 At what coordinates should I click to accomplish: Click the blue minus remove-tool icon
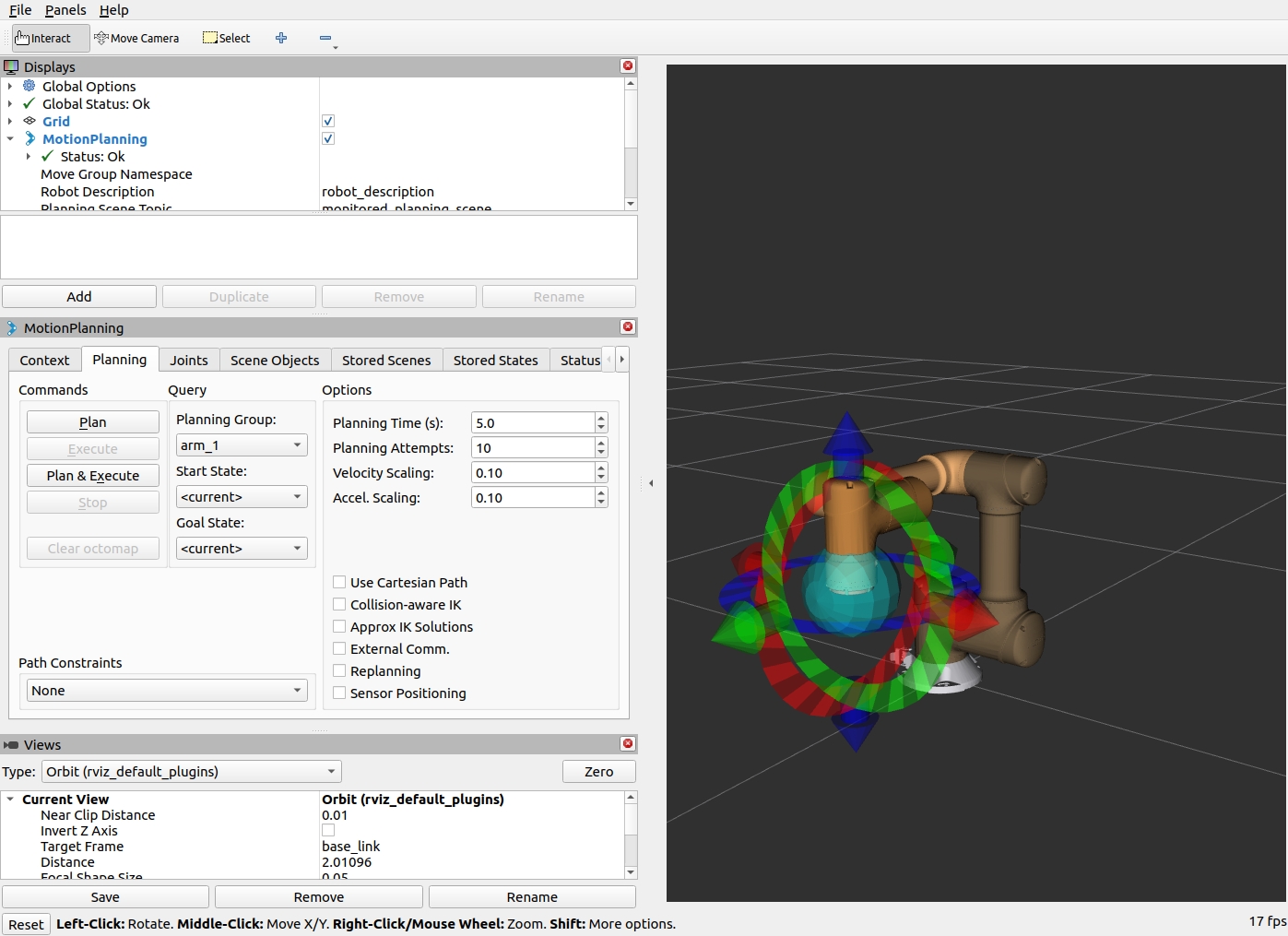[325, 38]
